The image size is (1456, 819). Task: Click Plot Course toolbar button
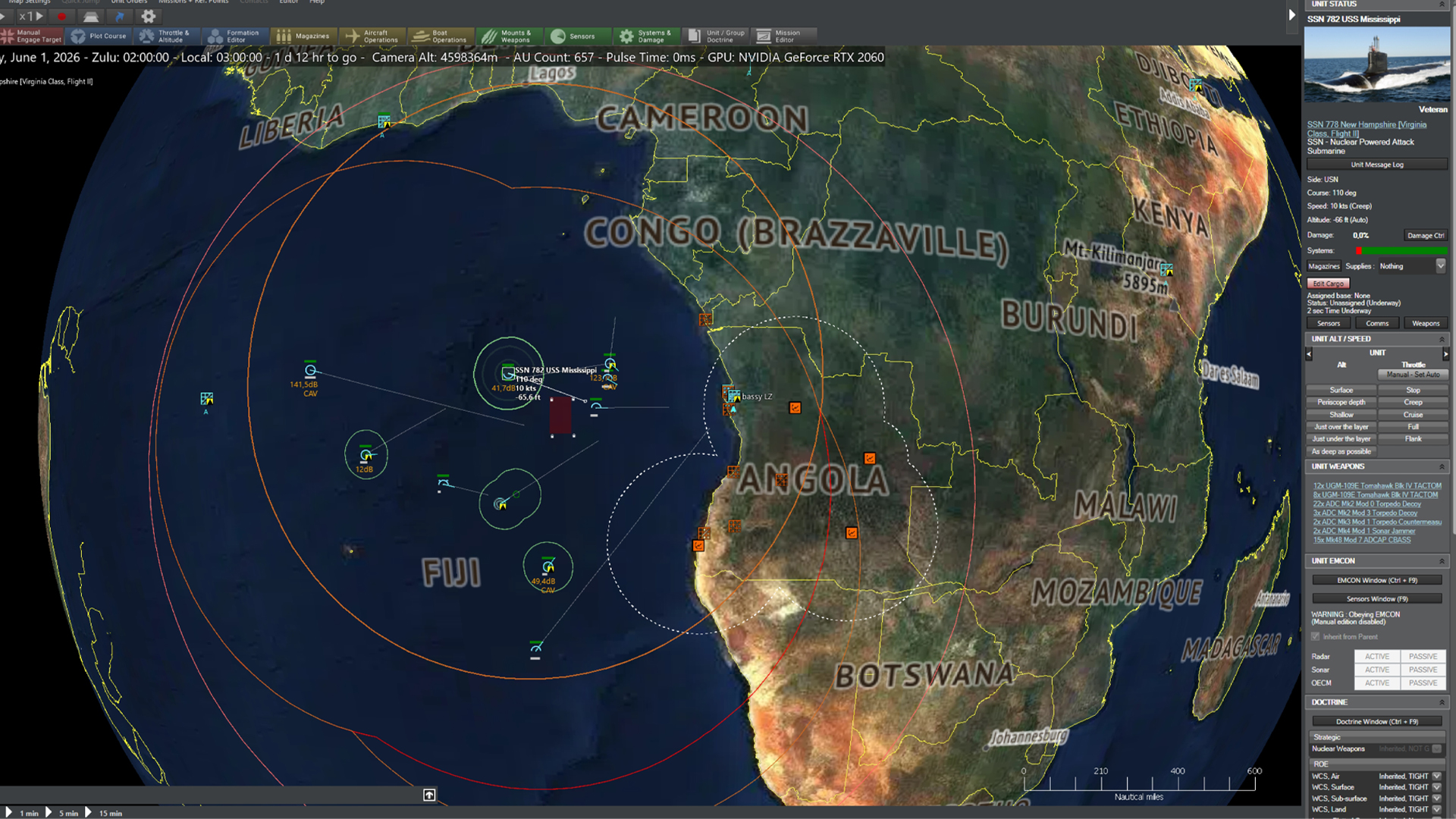[99, 36]
